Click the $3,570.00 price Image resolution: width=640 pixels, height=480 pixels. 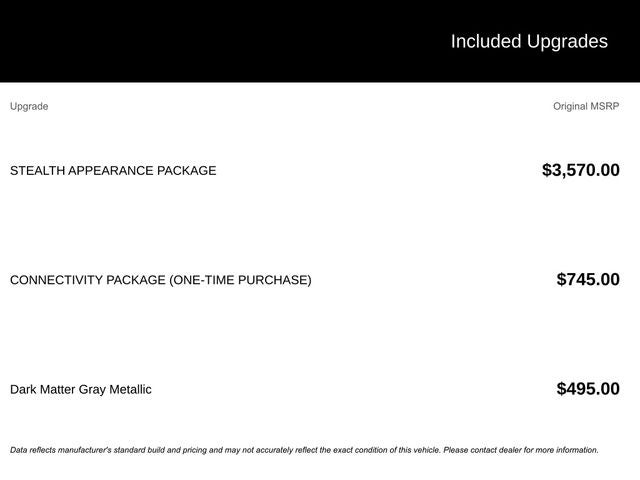(580, 170)
